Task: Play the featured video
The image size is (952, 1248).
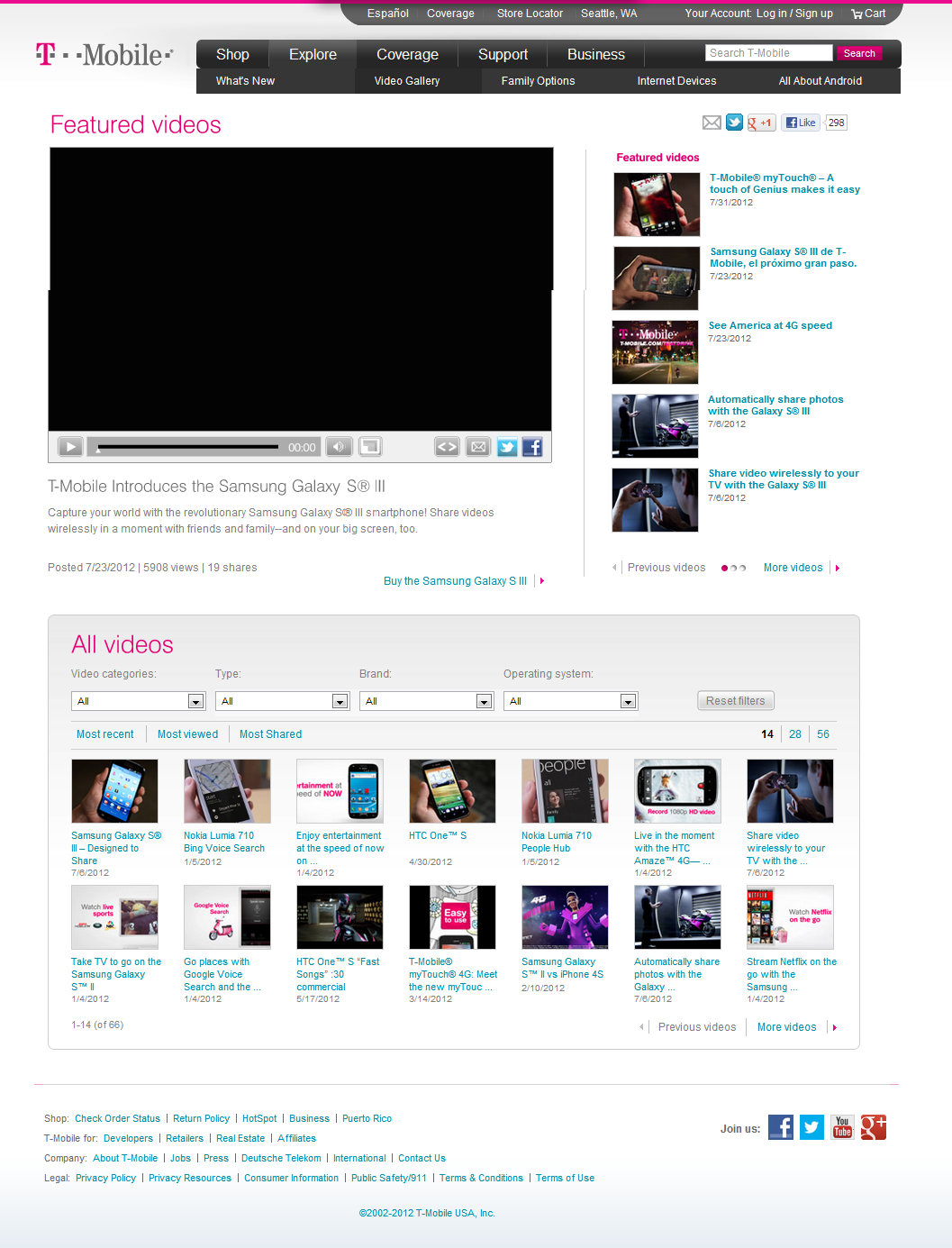Action: tap(70, 446)
